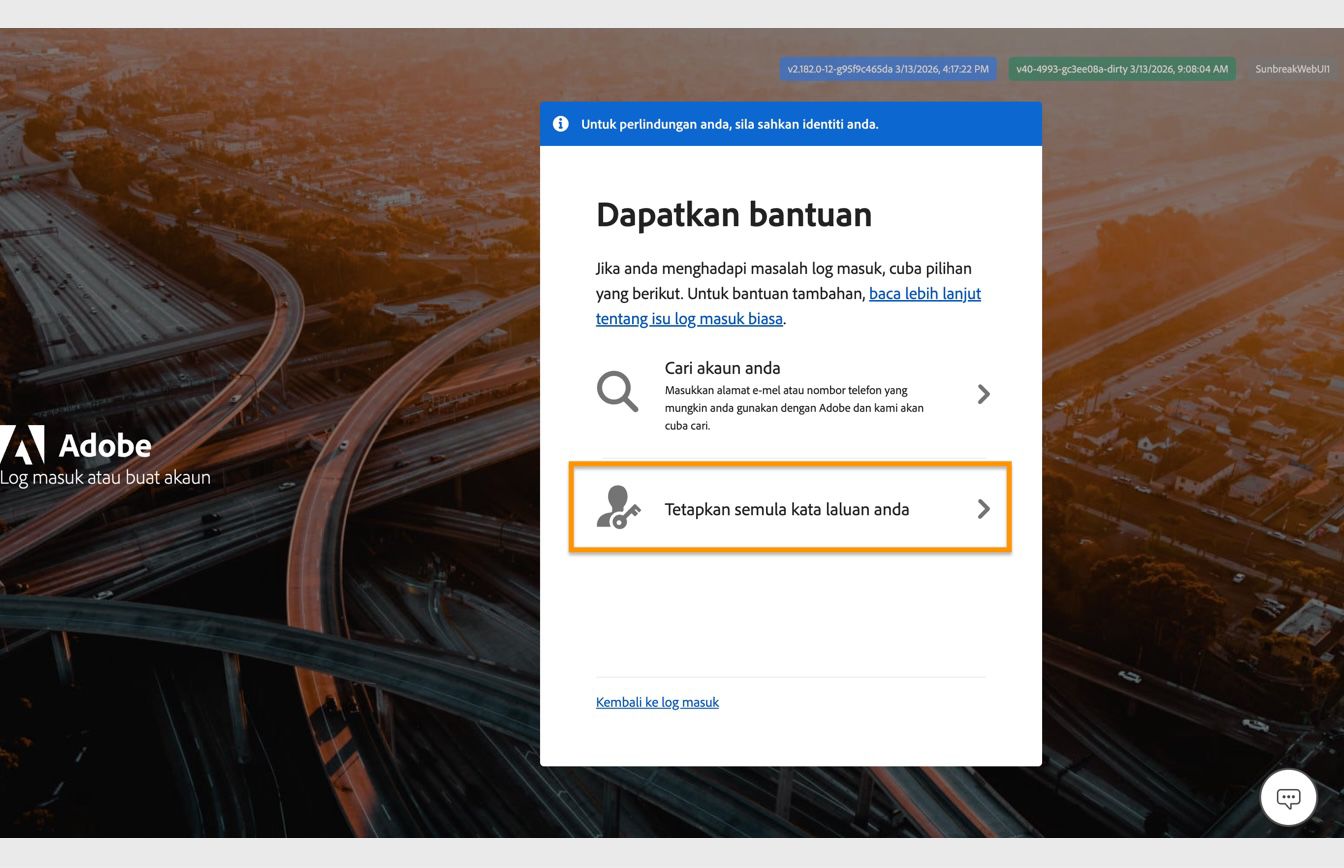
Task: Select the highlighted Tetapkan semula kata laluan option
Action: (x=788, y=508)
